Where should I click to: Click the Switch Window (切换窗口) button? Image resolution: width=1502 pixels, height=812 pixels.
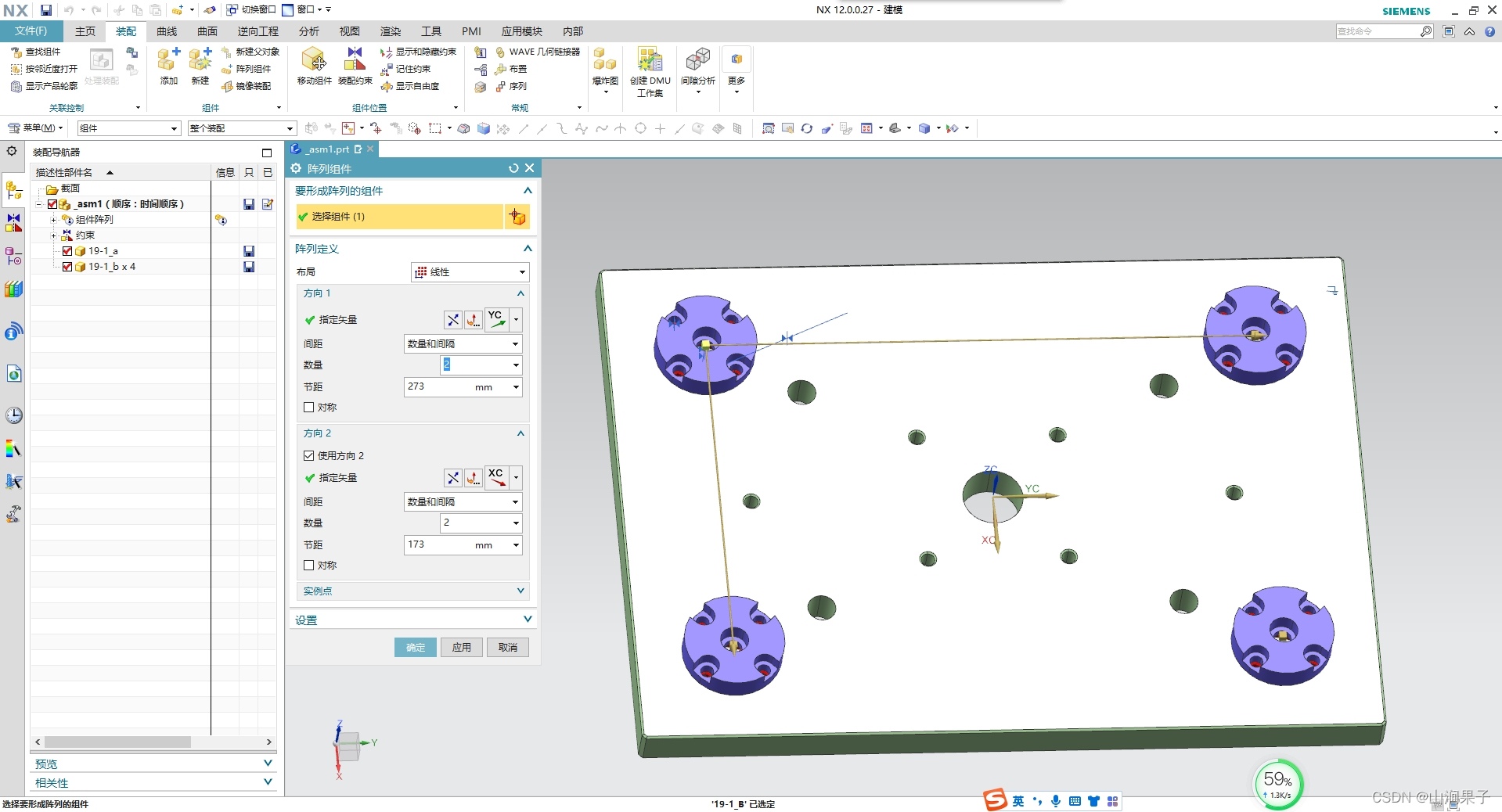[x=251, y=9]
